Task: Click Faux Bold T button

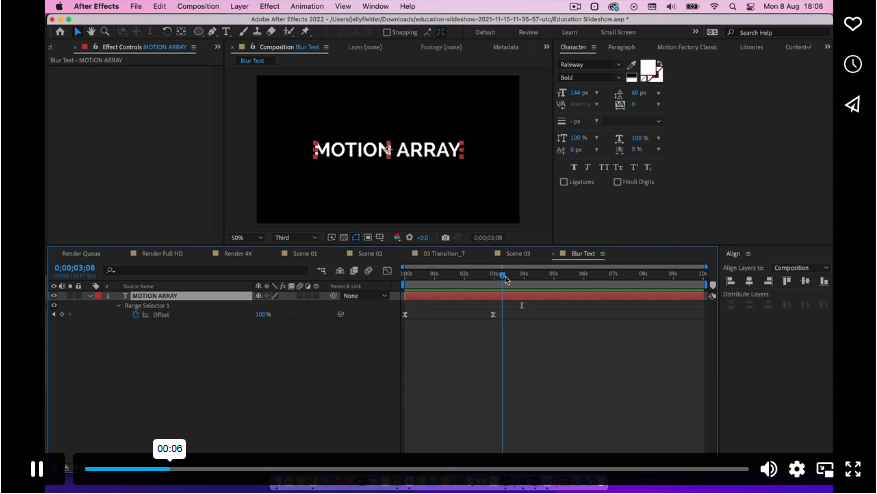Action: 574,167
